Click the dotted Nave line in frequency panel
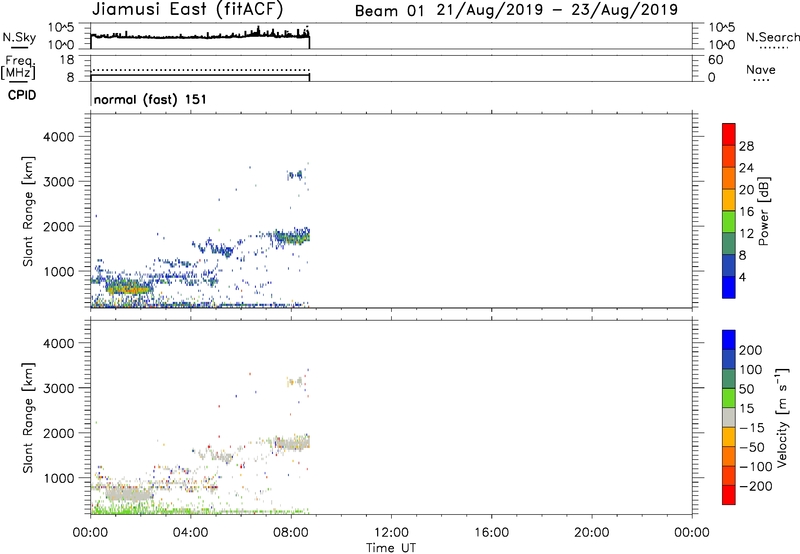Viewport: 800px width, 554px height. tap(200, 70)
